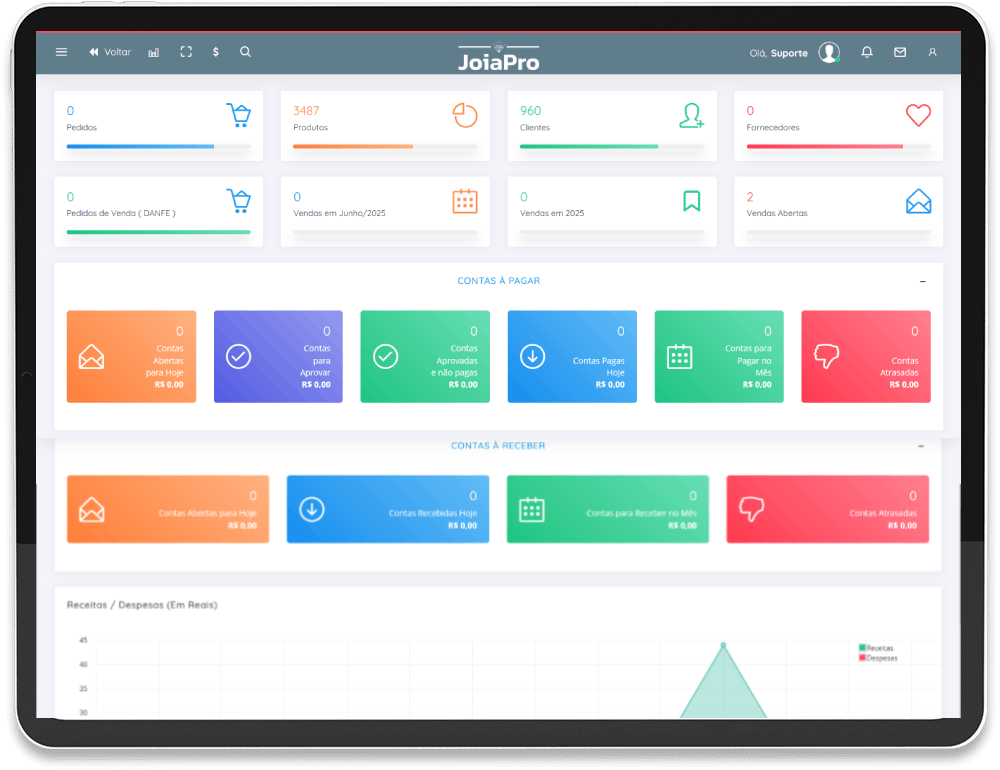The height and width of the screenshot is (770, 1000).
Task: Collapse the Contas à Pagar panel
Action: click(922, 282)
